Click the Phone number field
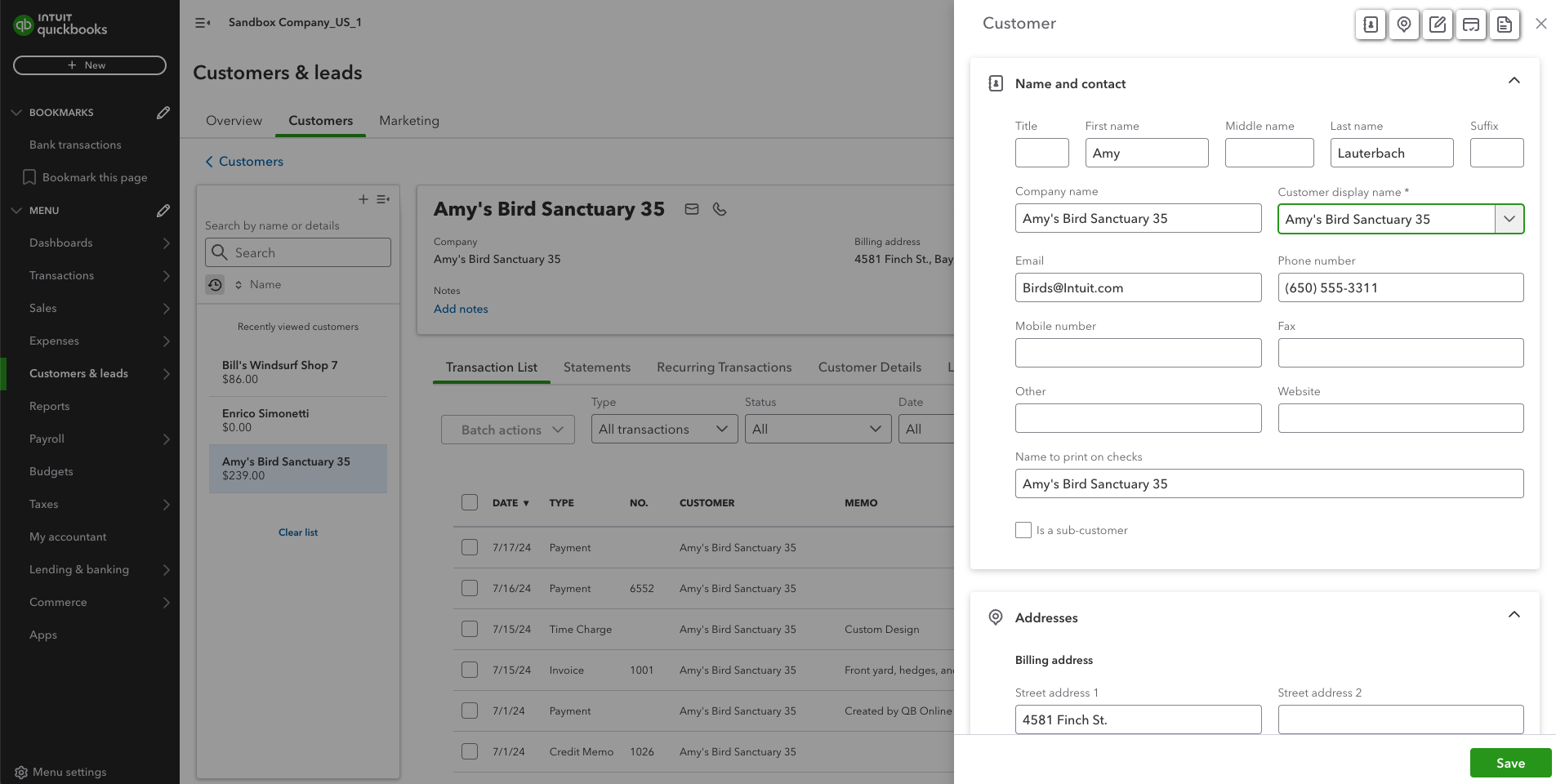Viewport: 1556px width, 784px height. [1401, 287]
